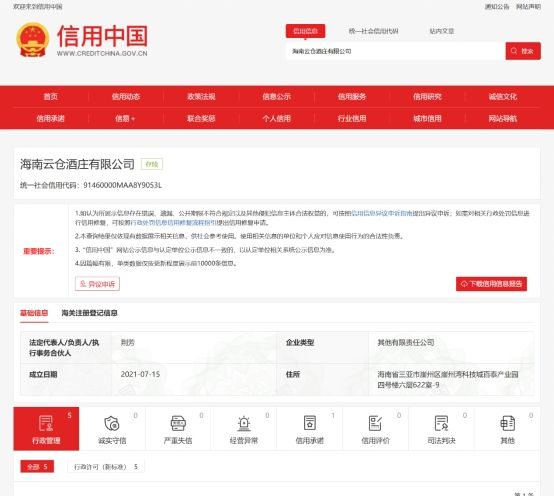The width and height of the screenshot is (554, 497).
Task: Open the 通知公告 link
Action: tap(497, 7)
